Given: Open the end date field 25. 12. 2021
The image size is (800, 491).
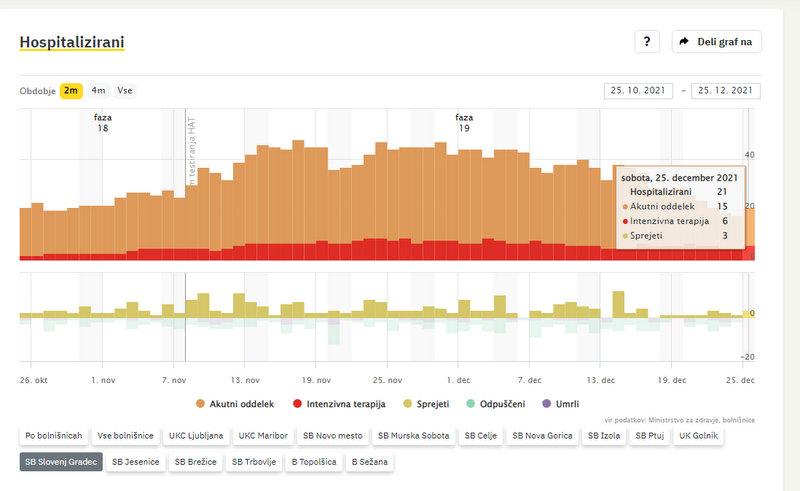Looking at the screenshot, I should point(725,91).
